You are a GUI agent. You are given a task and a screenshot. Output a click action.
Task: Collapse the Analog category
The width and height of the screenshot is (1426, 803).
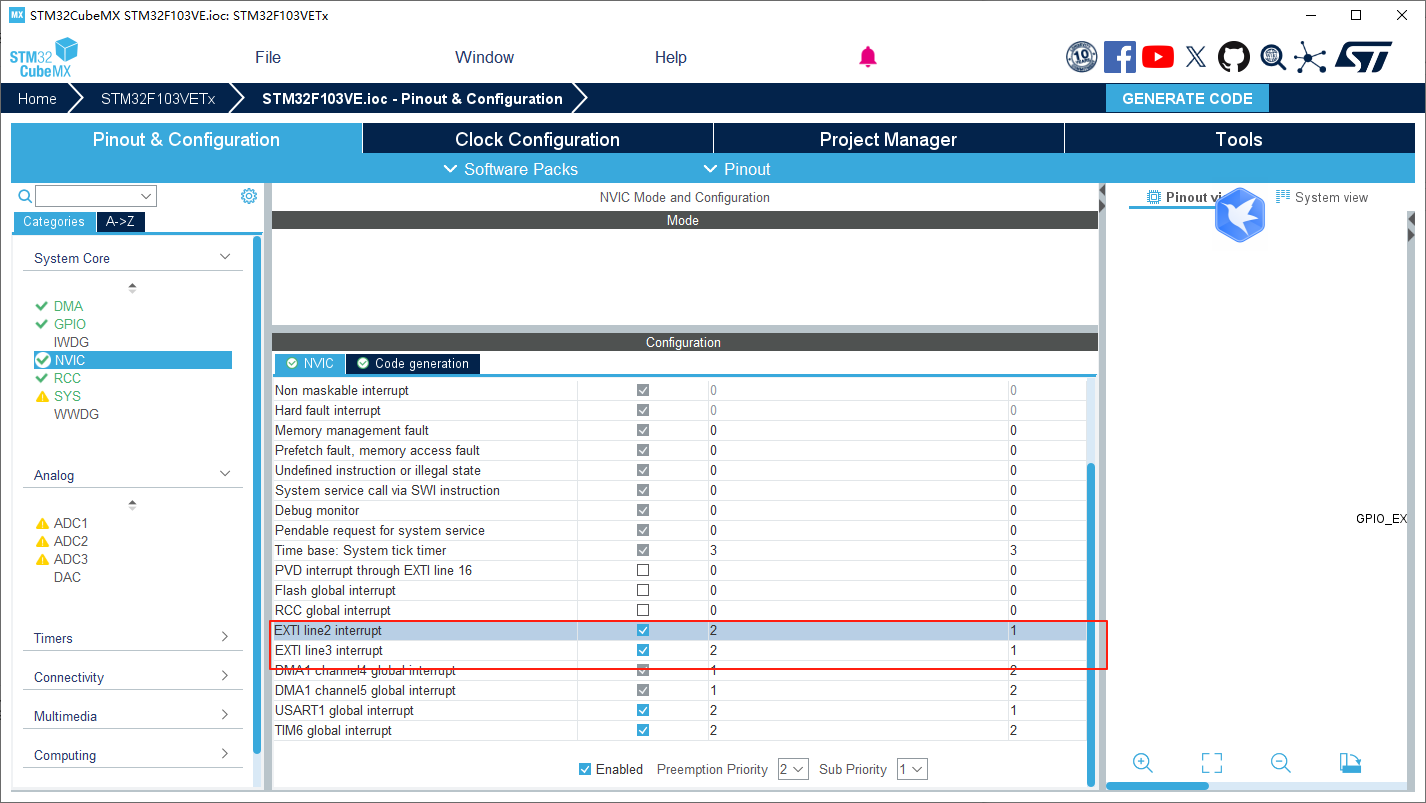click(225, 474)
